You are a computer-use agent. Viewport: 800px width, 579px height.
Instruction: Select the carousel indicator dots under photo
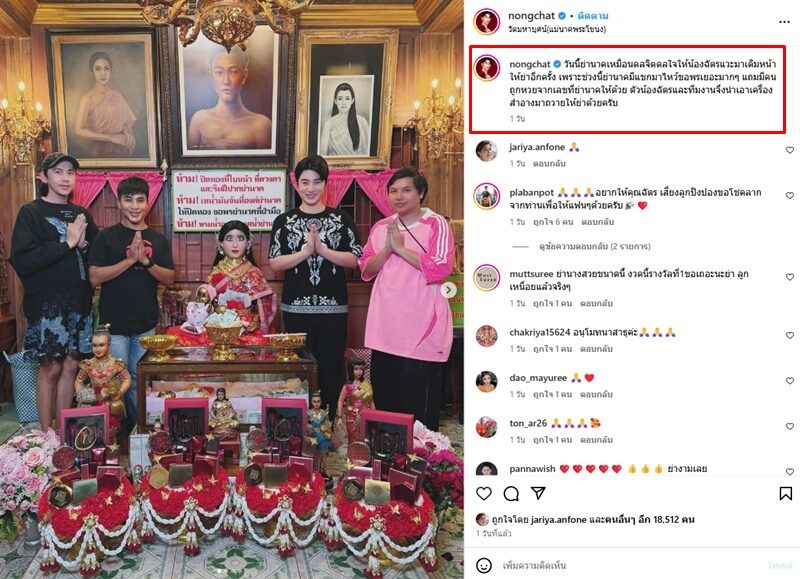click(220, 571)
